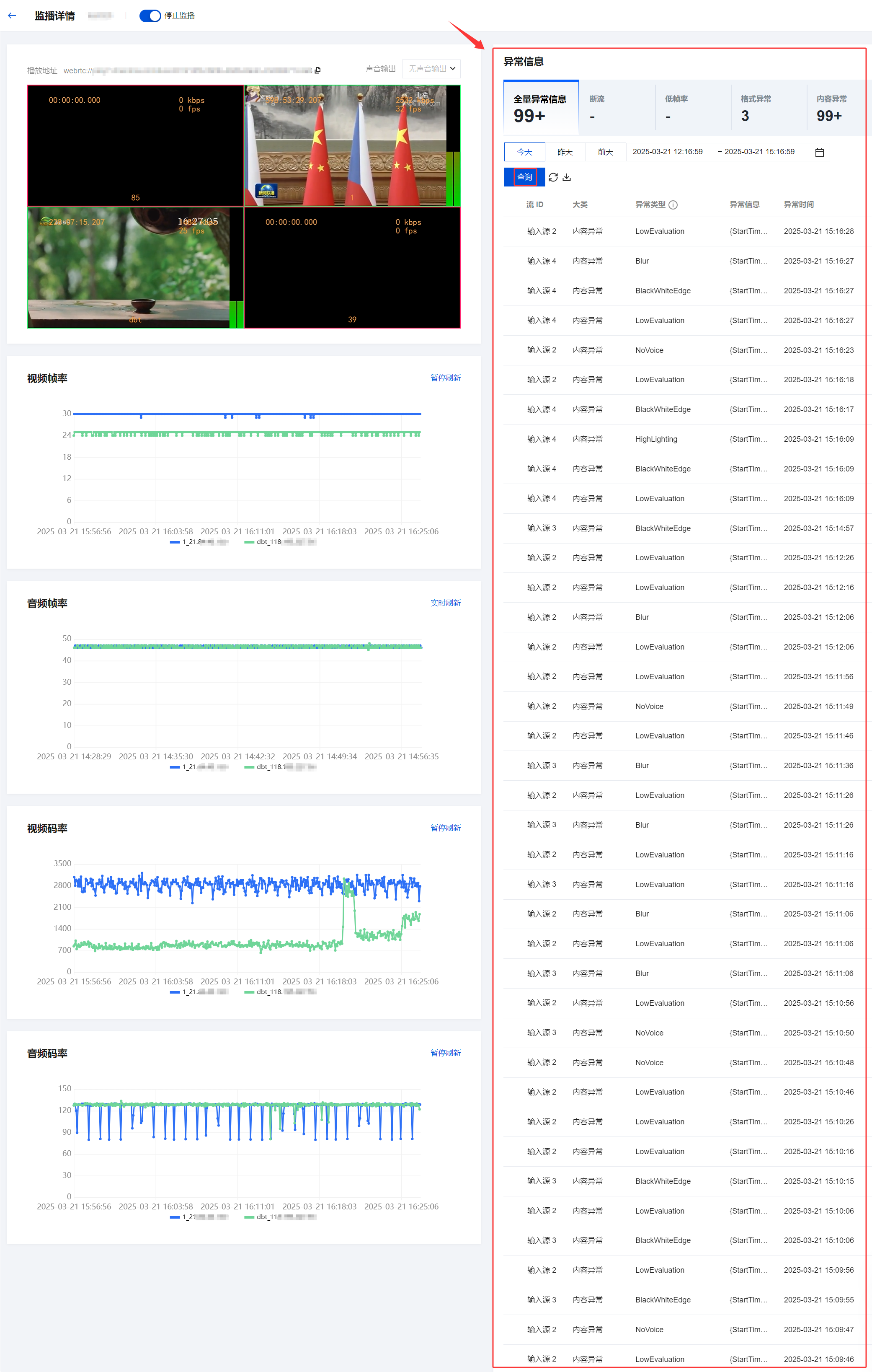Image resolution: width=872 pixels, height=1372 pixels.
Task: Open the 无声音输出 sound output dropdown
Action: tap(431, 68)
